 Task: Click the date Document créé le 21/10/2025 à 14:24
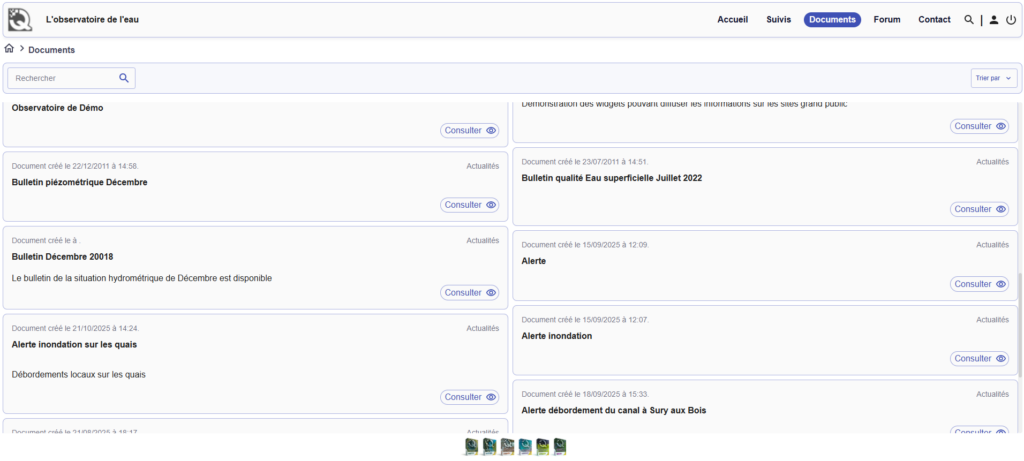pyautogui.click(x=75, y=328)
